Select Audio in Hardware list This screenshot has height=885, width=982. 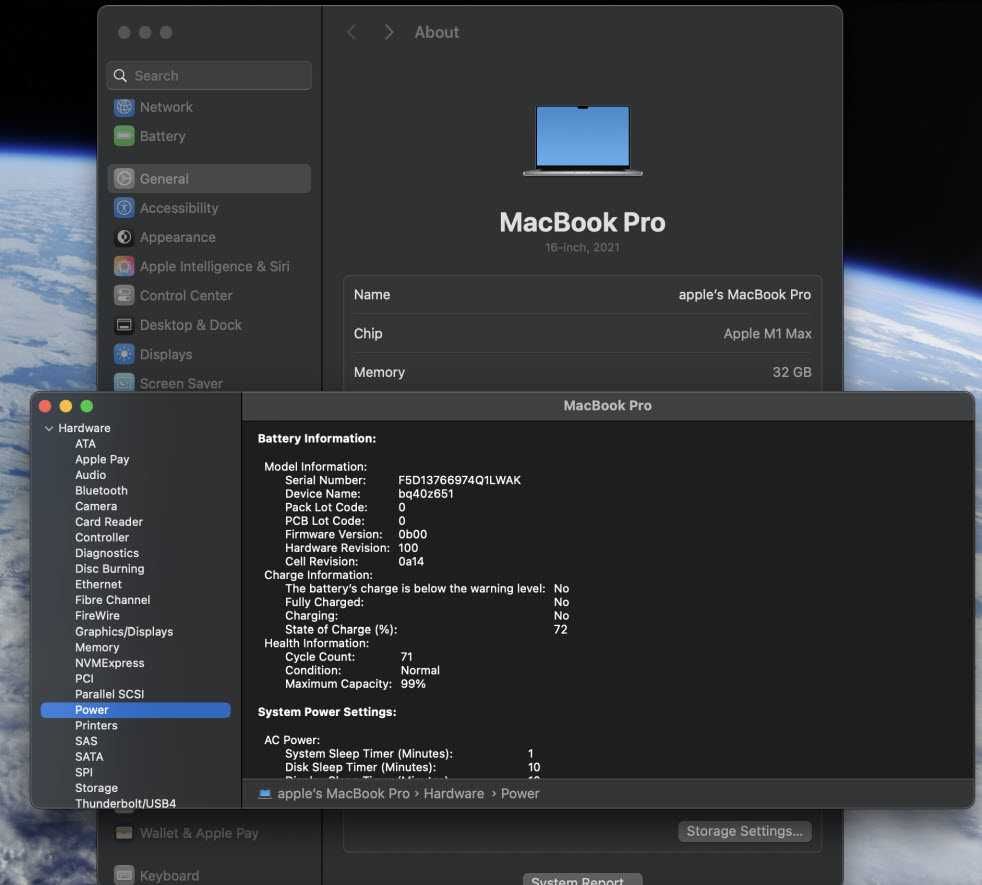[90, 475]
